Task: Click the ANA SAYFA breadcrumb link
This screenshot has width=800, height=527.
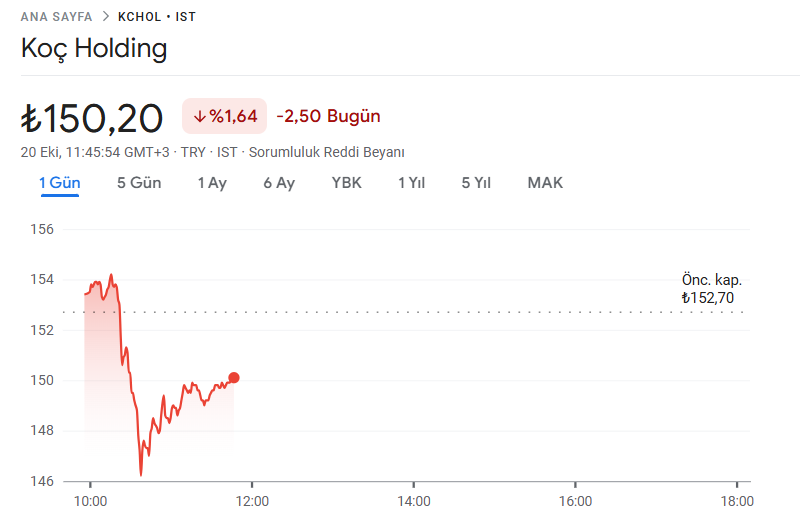Action: tap(56, 17)
